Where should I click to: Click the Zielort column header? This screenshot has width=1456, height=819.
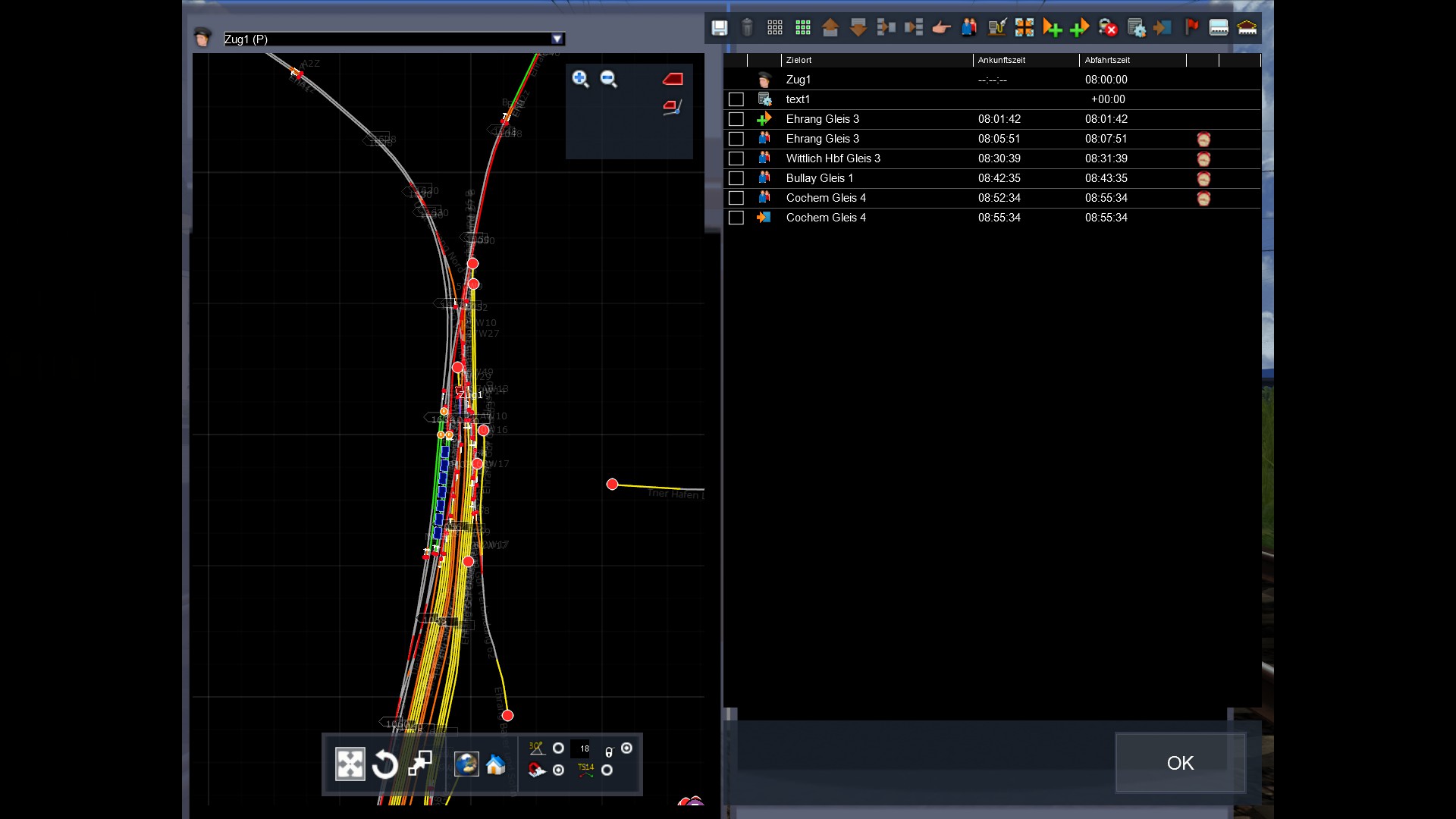799,60
